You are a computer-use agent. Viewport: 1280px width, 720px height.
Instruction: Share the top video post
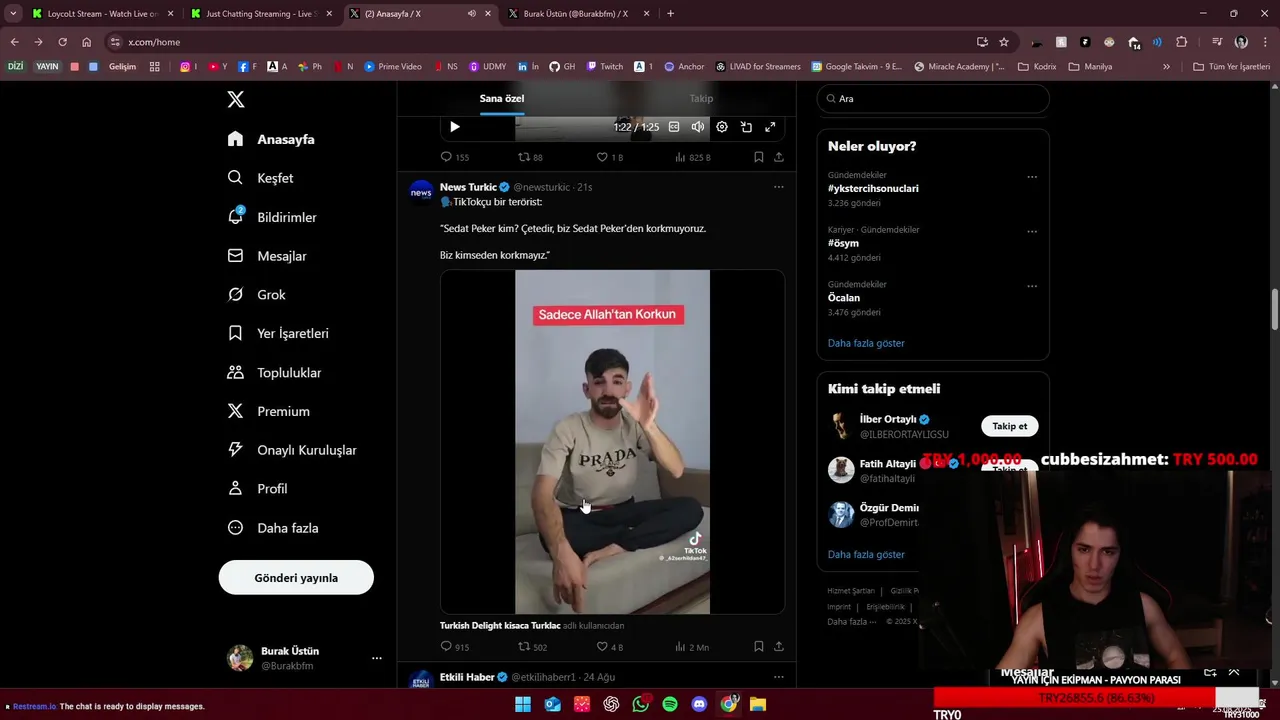click(779, 157)
